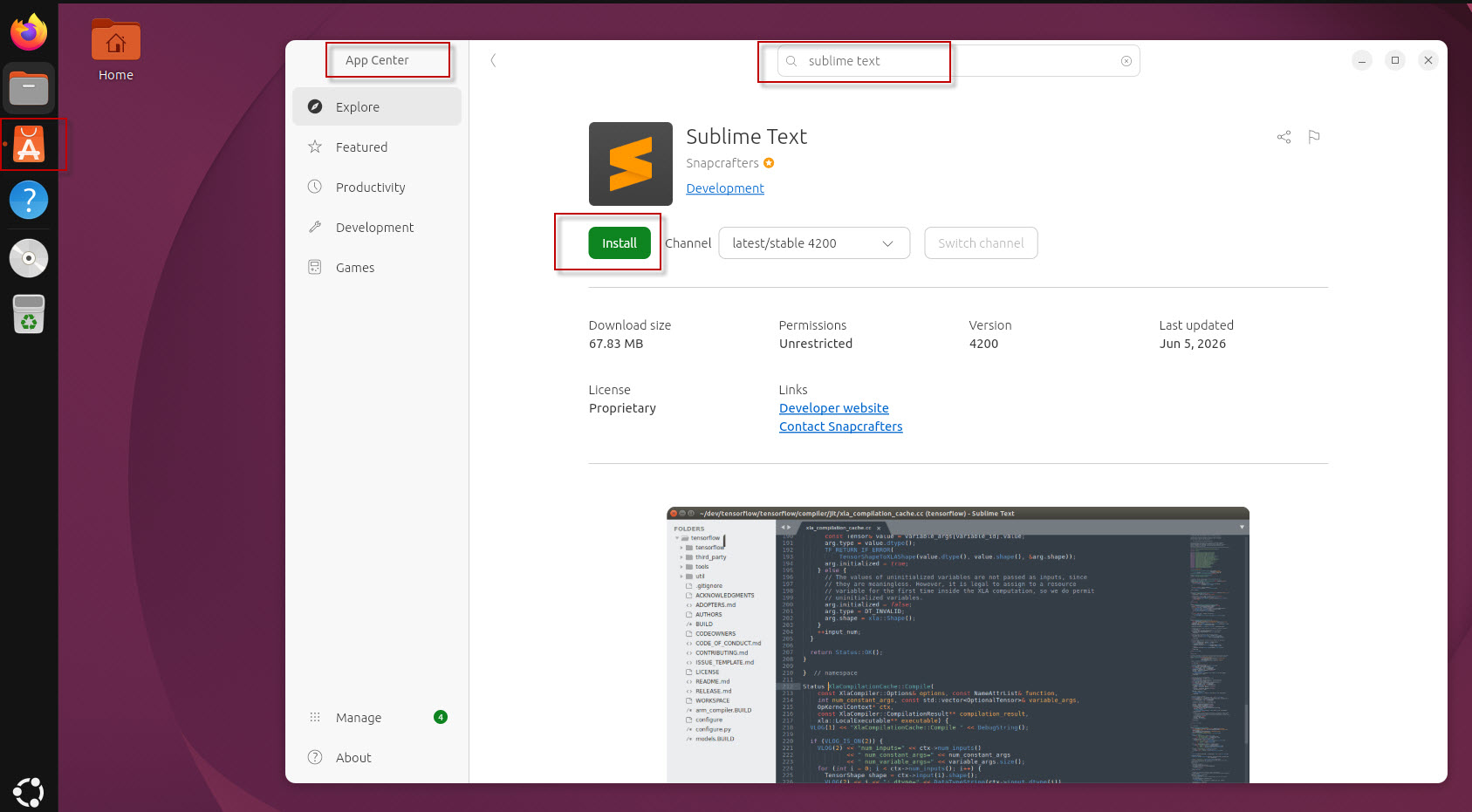Click the Snapcrafters publisher name
The width and height of the screenshot is (1472, 812).
click(722, 163)
